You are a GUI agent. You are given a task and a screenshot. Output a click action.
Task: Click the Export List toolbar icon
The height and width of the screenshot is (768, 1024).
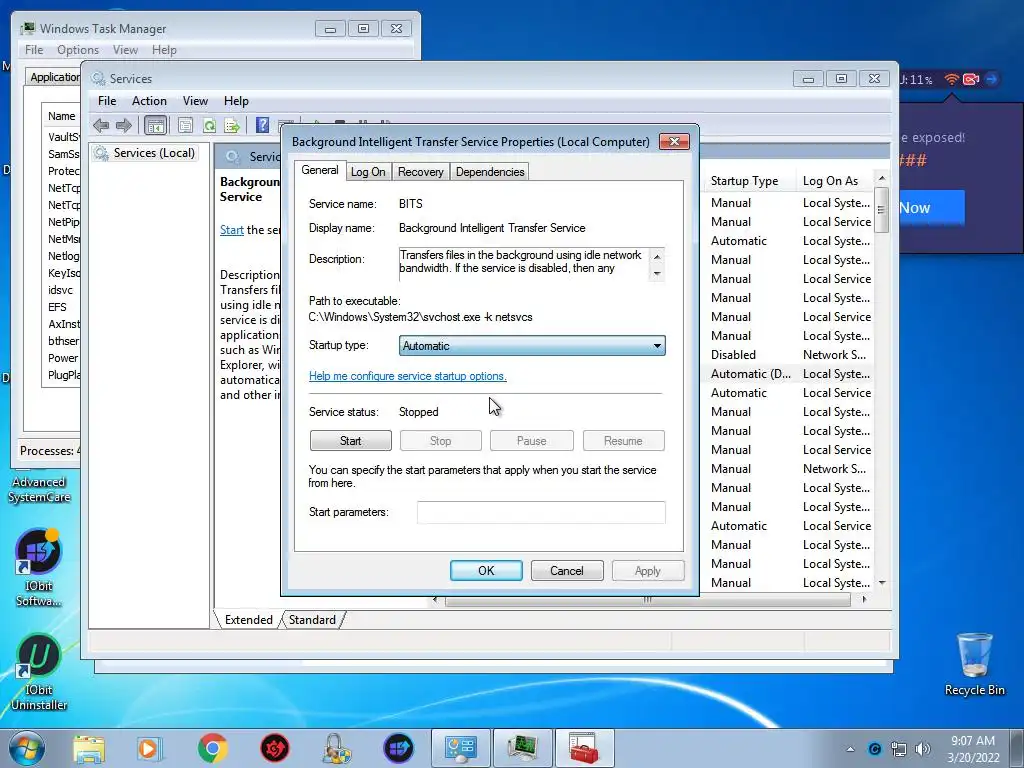point(232,125)
